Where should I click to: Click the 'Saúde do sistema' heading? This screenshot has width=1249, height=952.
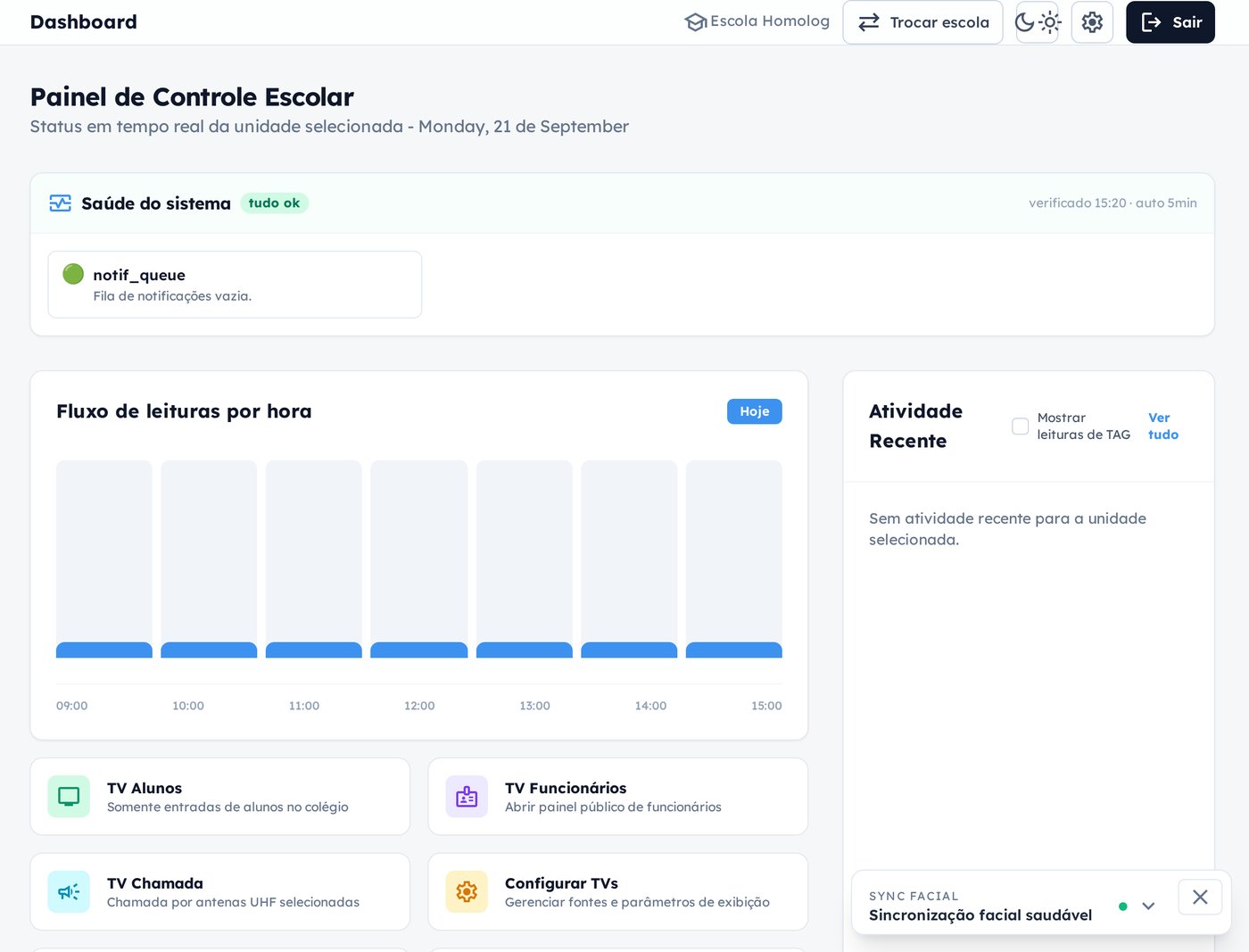click(156, 203)
